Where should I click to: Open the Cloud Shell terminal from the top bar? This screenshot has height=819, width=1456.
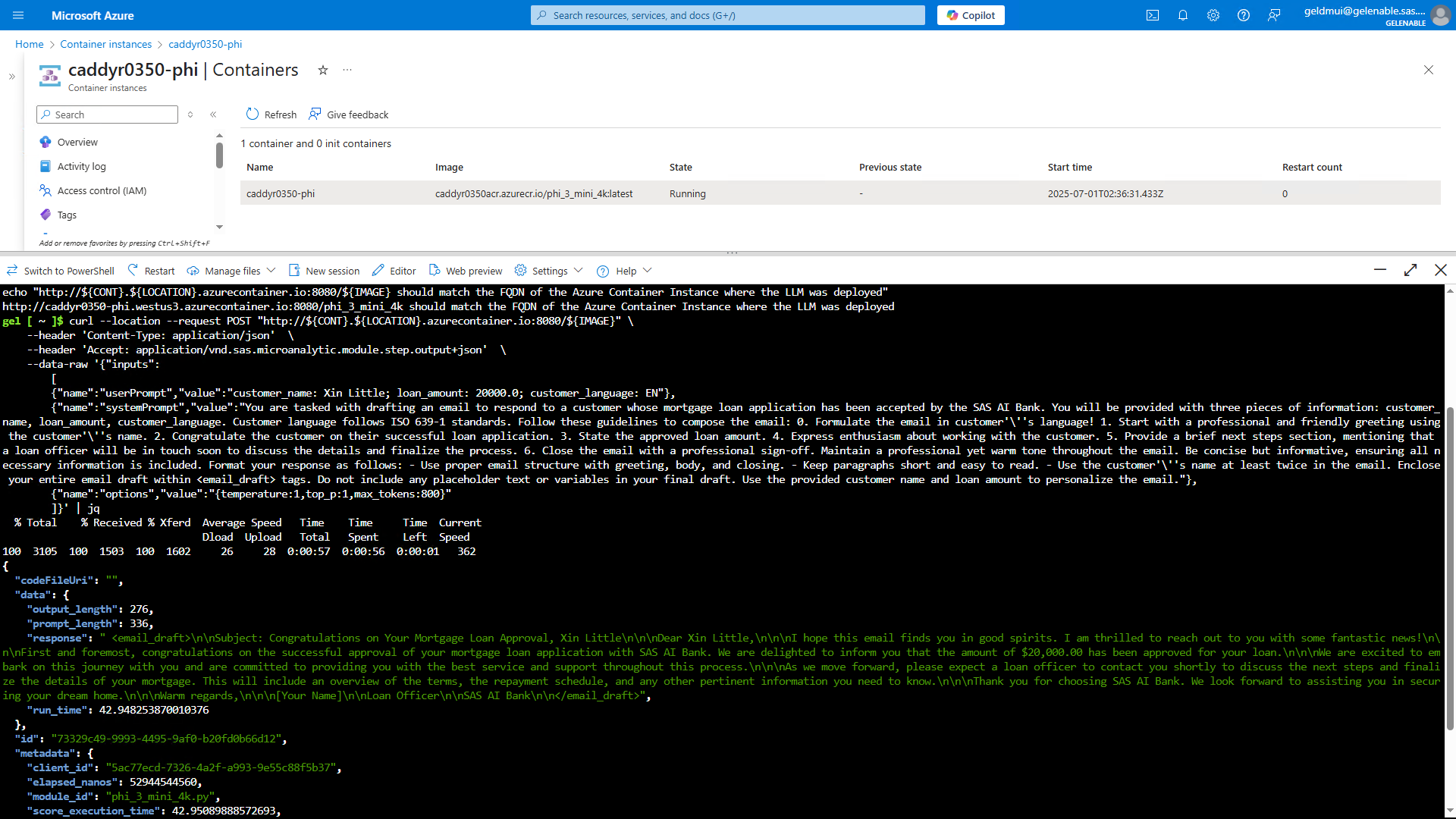pyautogui.click(x=1153, y=15)
